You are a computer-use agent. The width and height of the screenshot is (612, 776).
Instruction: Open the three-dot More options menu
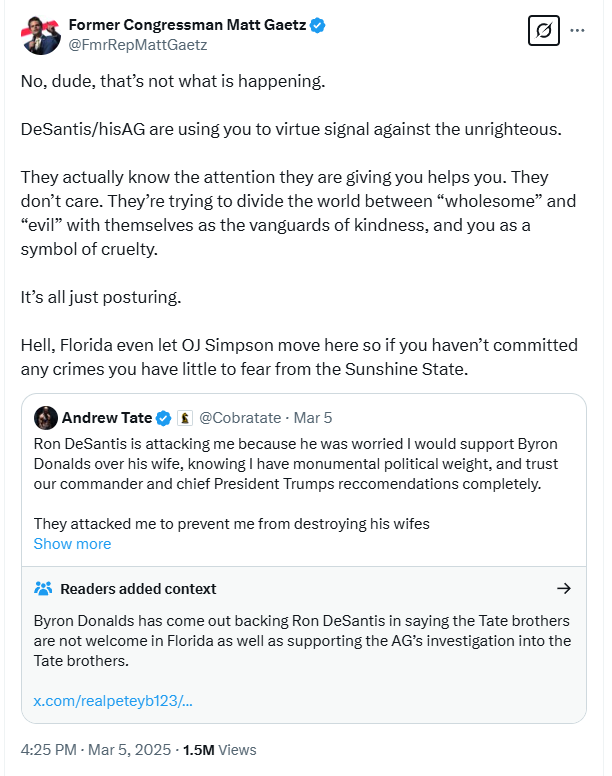[x=577, y=31]
